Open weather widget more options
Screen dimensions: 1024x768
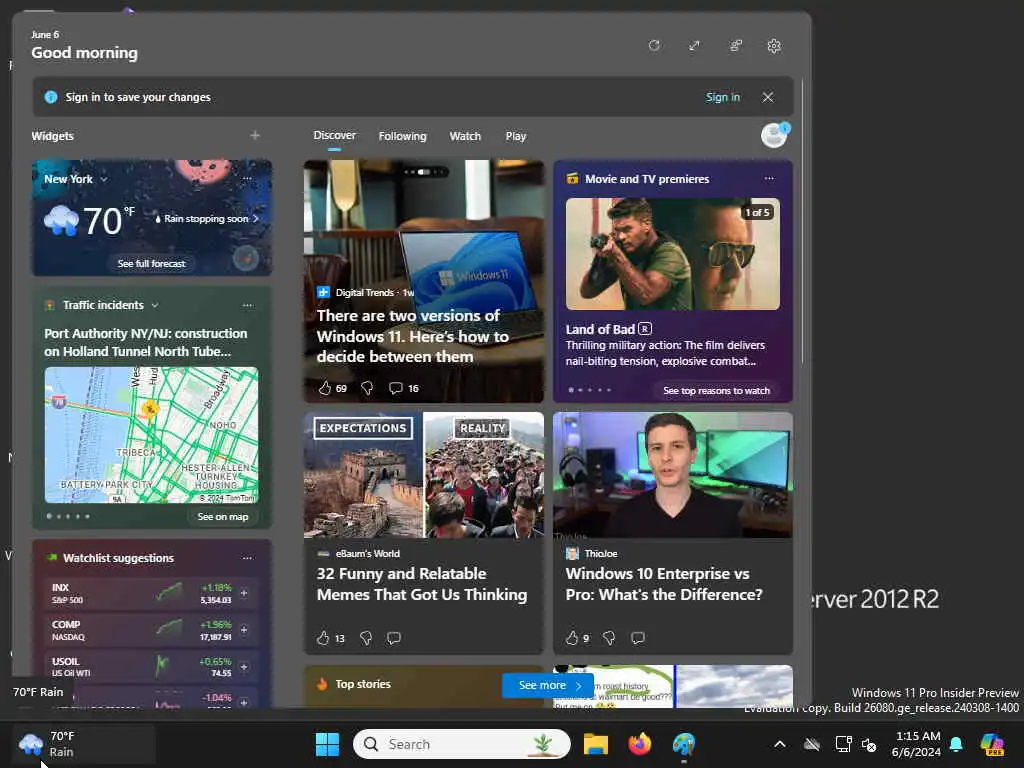pyautogui.click(x=247, y=178)
